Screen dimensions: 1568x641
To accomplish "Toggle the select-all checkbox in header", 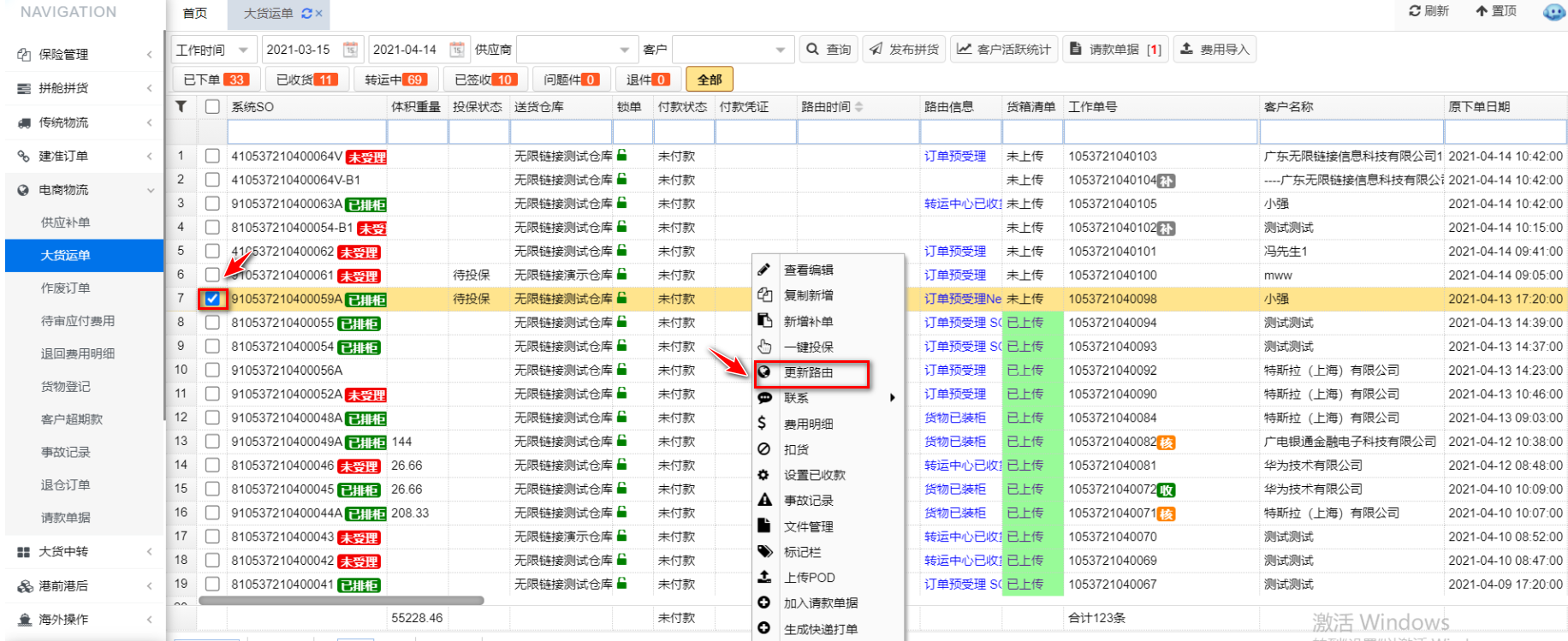I will point(212,107).
